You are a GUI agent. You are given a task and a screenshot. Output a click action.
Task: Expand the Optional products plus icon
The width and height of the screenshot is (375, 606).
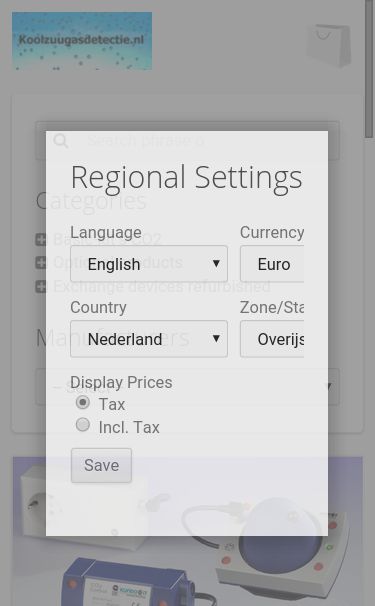click(41, 262)
